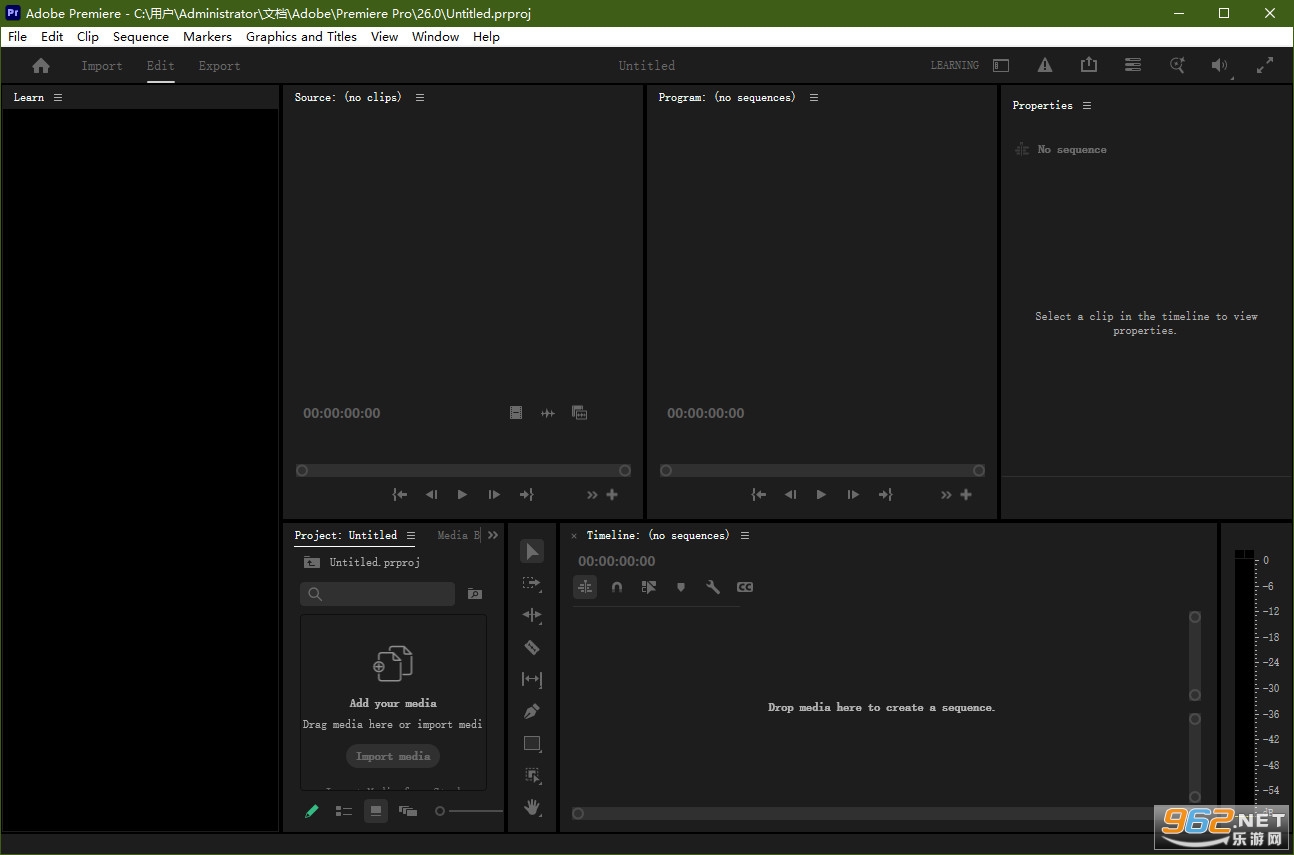This screenshot has height=855, width=1294.
Task: Click the Quick Export share icon
Action: [x=1089, y=65]
